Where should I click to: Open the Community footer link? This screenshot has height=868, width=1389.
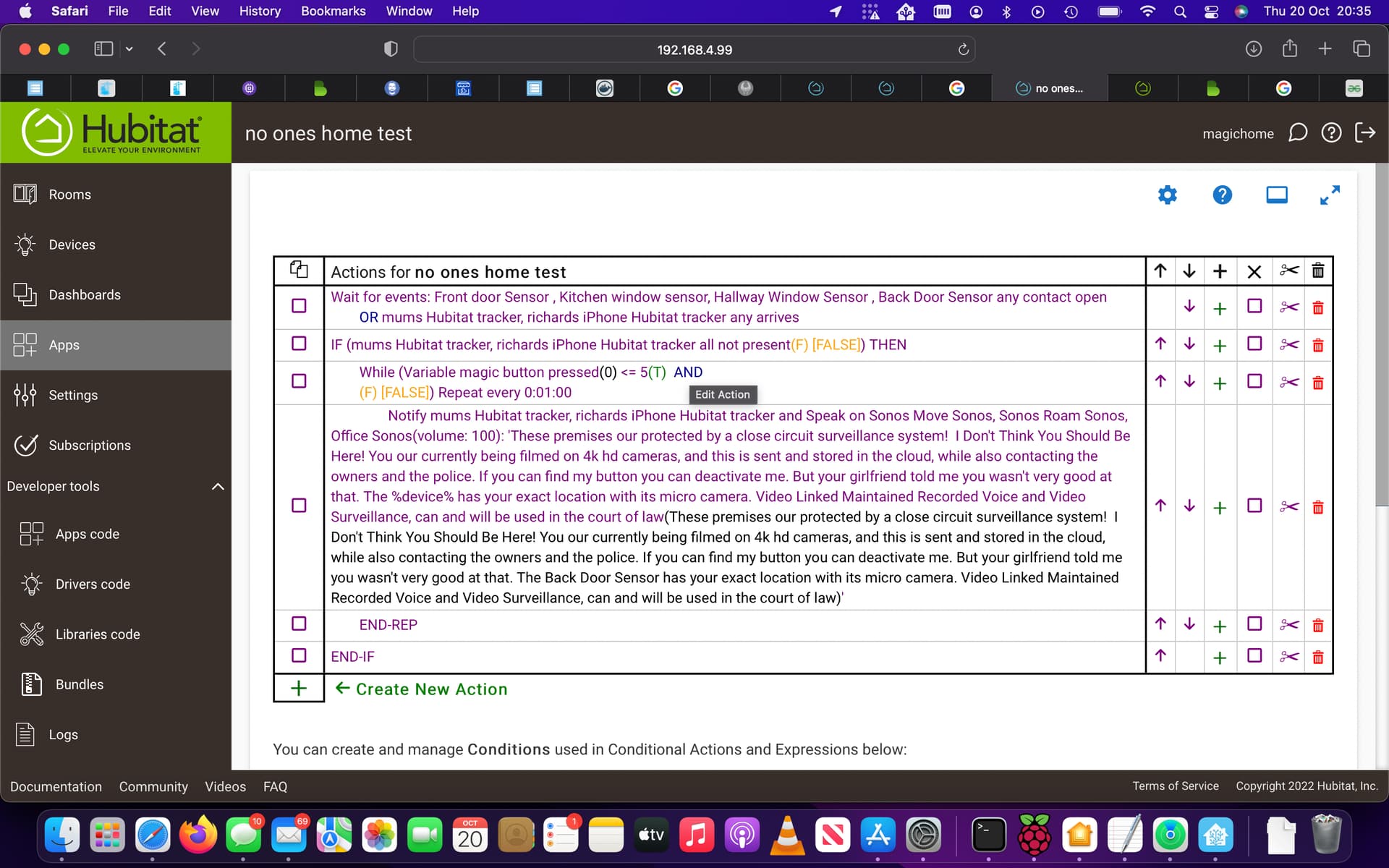pyautogui.click(x=153, y=786)
